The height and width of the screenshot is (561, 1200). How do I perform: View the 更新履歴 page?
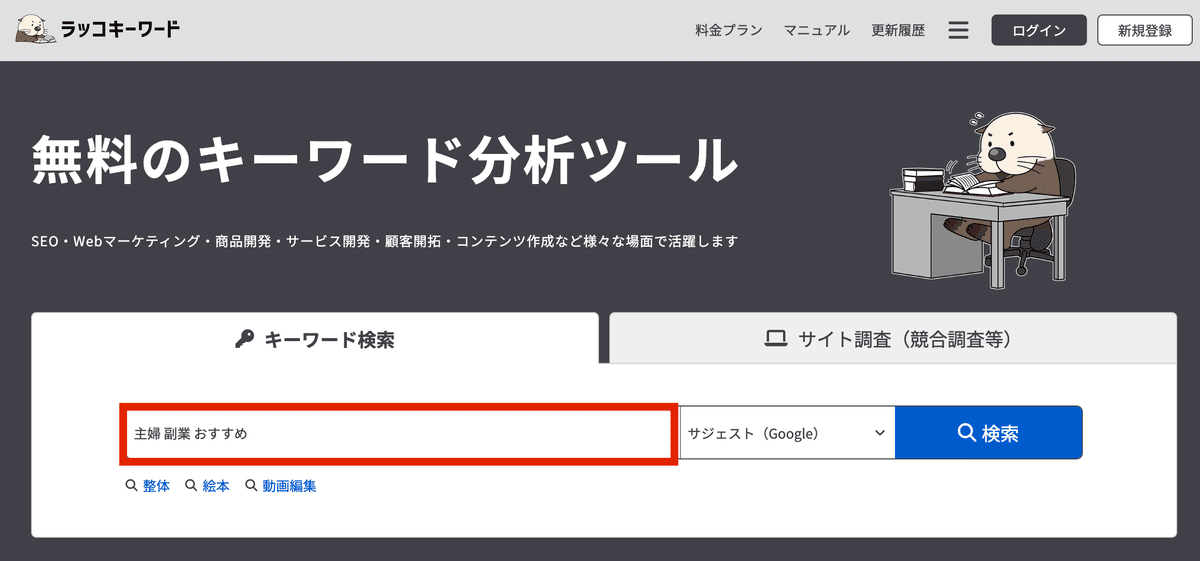click(x=898, y=30)
